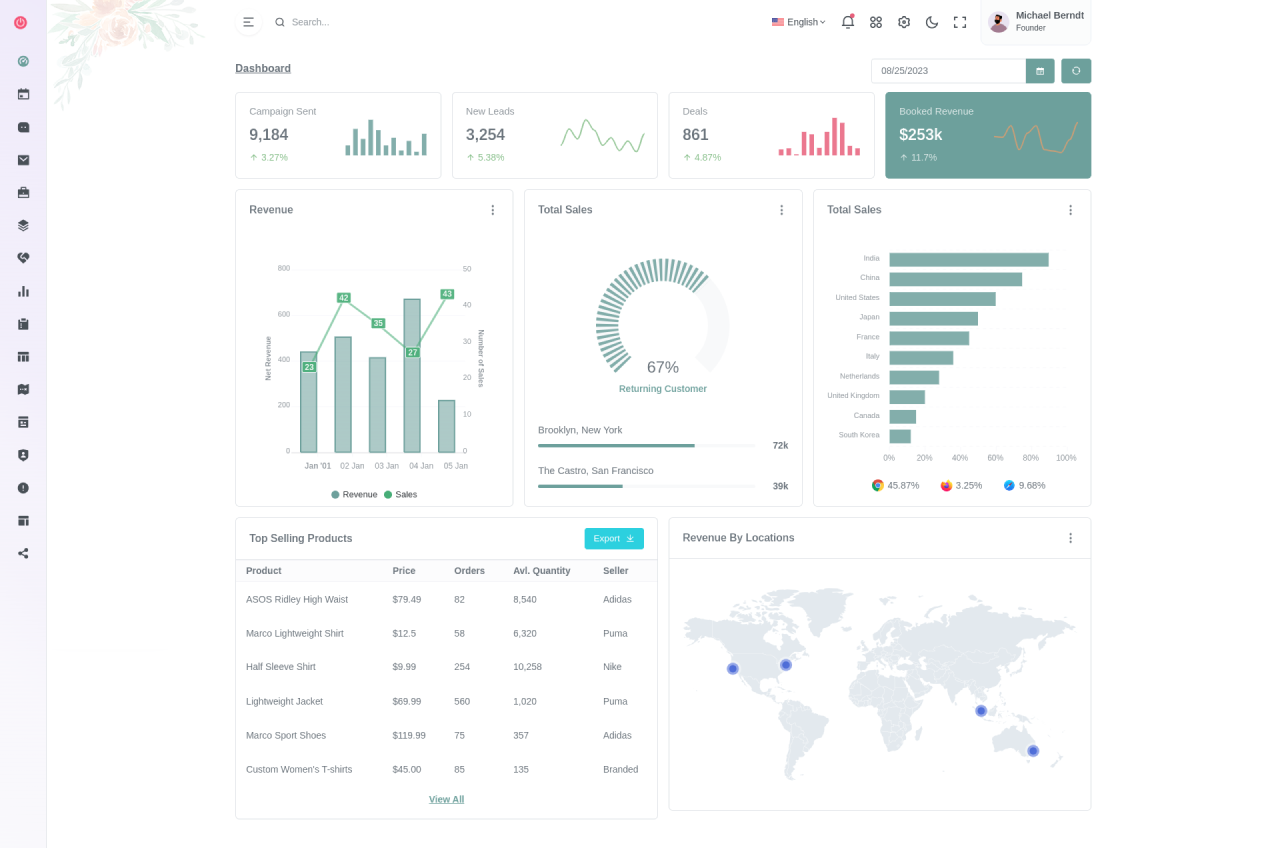
Task: Open the chat bubble sidebar icon
Action: [23, 127]
